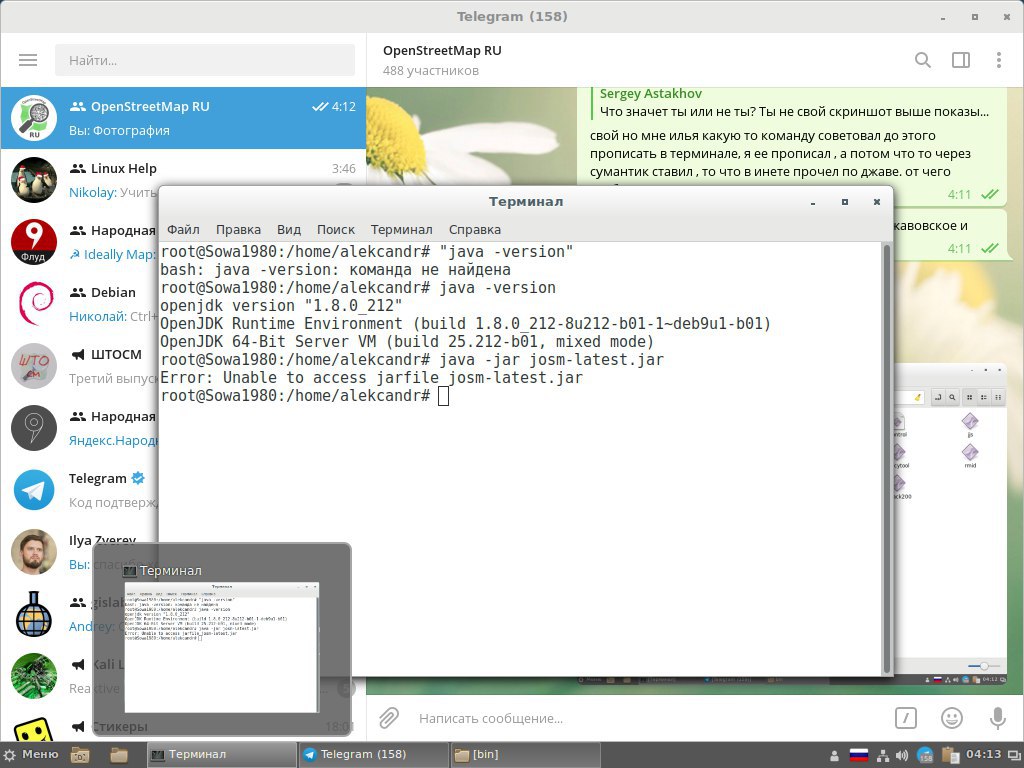Open the file manager folder launcher
This screenshot has height=768, width=1024.
[118, 755]
